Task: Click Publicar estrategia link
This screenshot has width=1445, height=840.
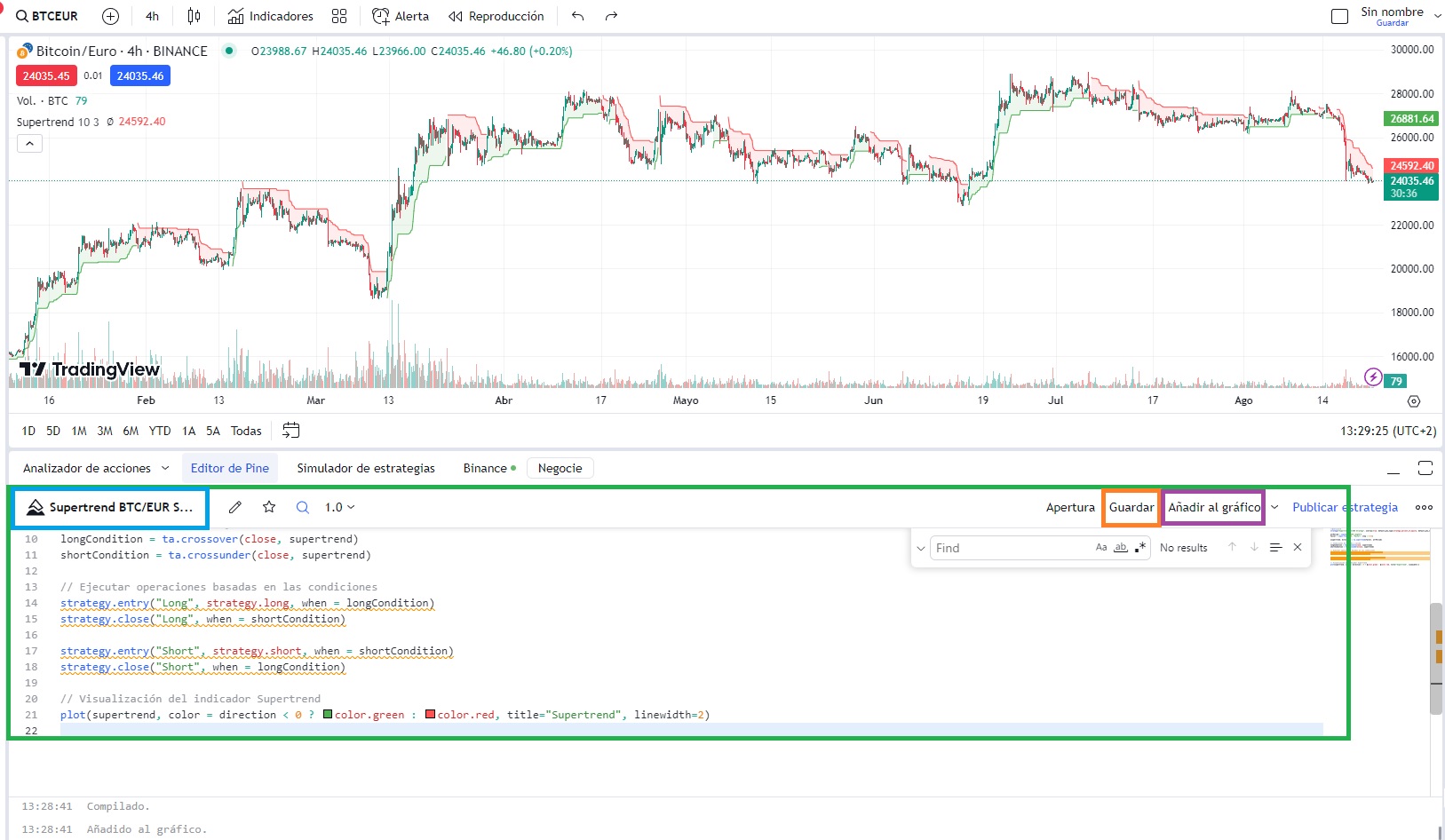Action: [1346, 507]
